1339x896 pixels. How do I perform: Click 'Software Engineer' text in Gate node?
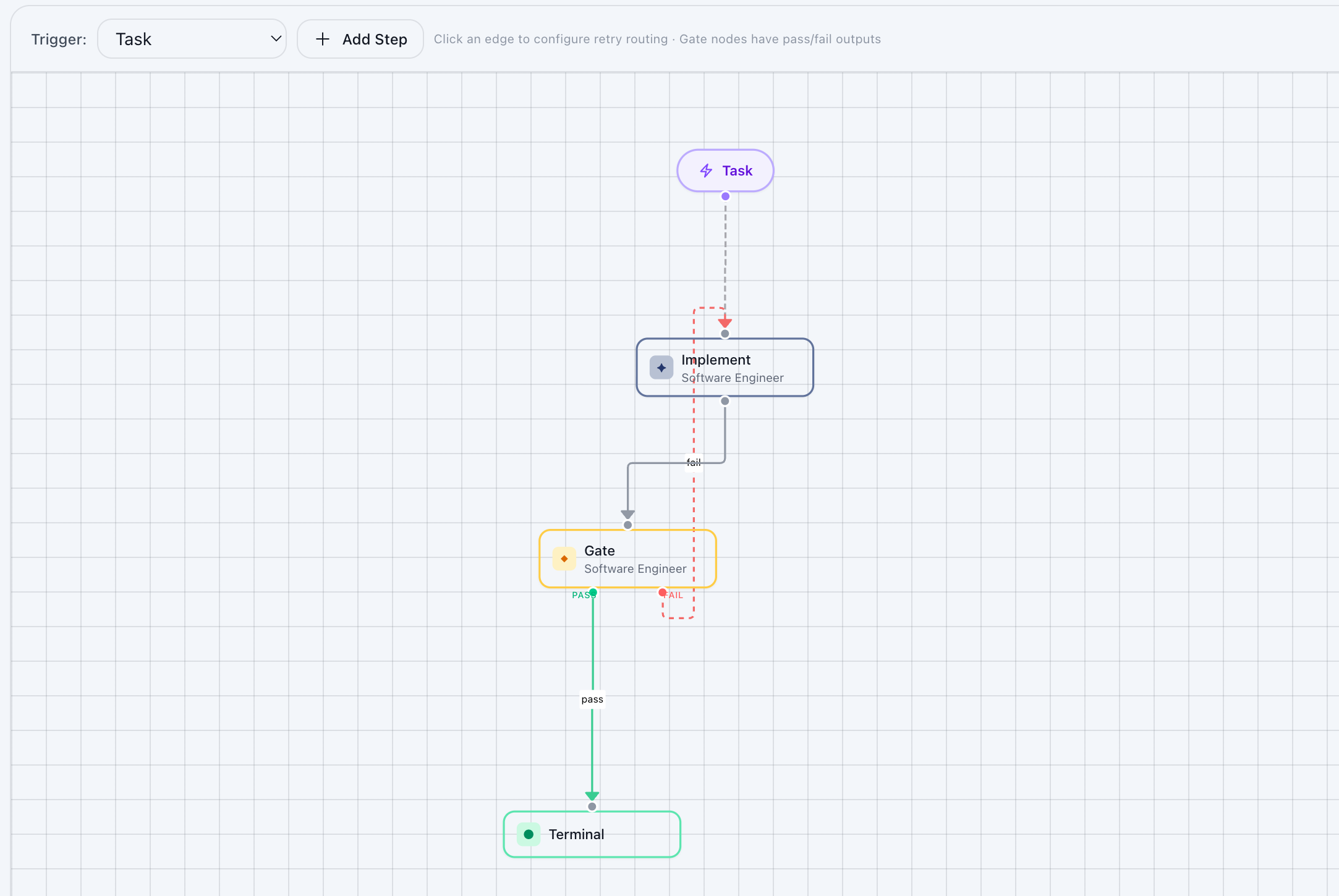click(x=635, y=568)
